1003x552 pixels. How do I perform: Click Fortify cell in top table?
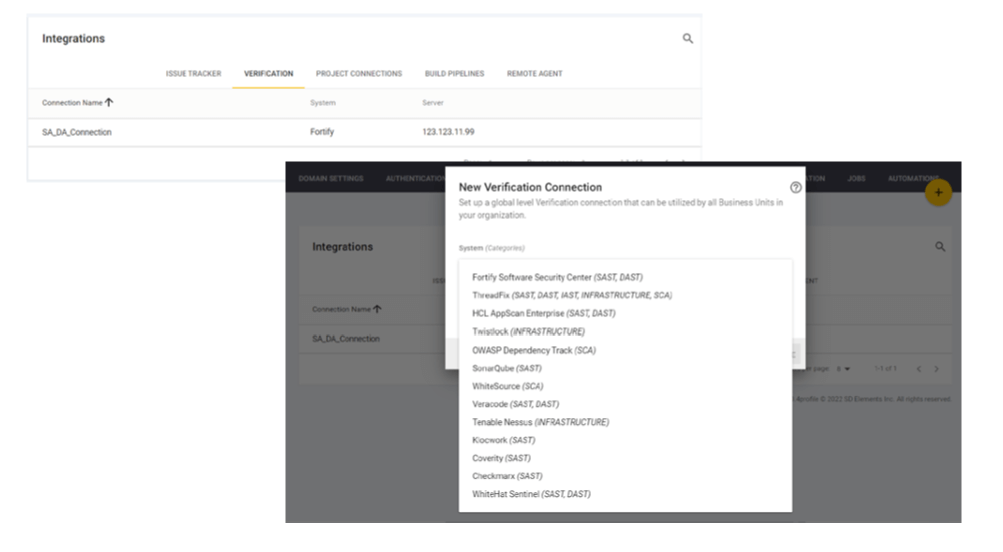click(x=322, y=132)
